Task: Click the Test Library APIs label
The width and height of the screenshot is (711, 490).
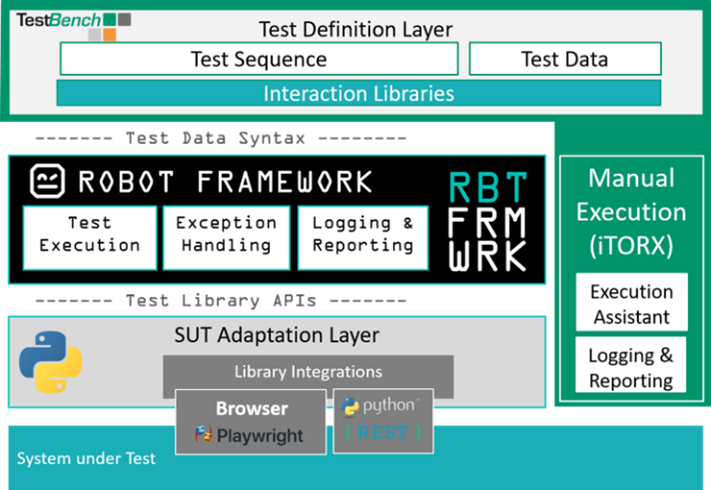Action: point(221,301)
